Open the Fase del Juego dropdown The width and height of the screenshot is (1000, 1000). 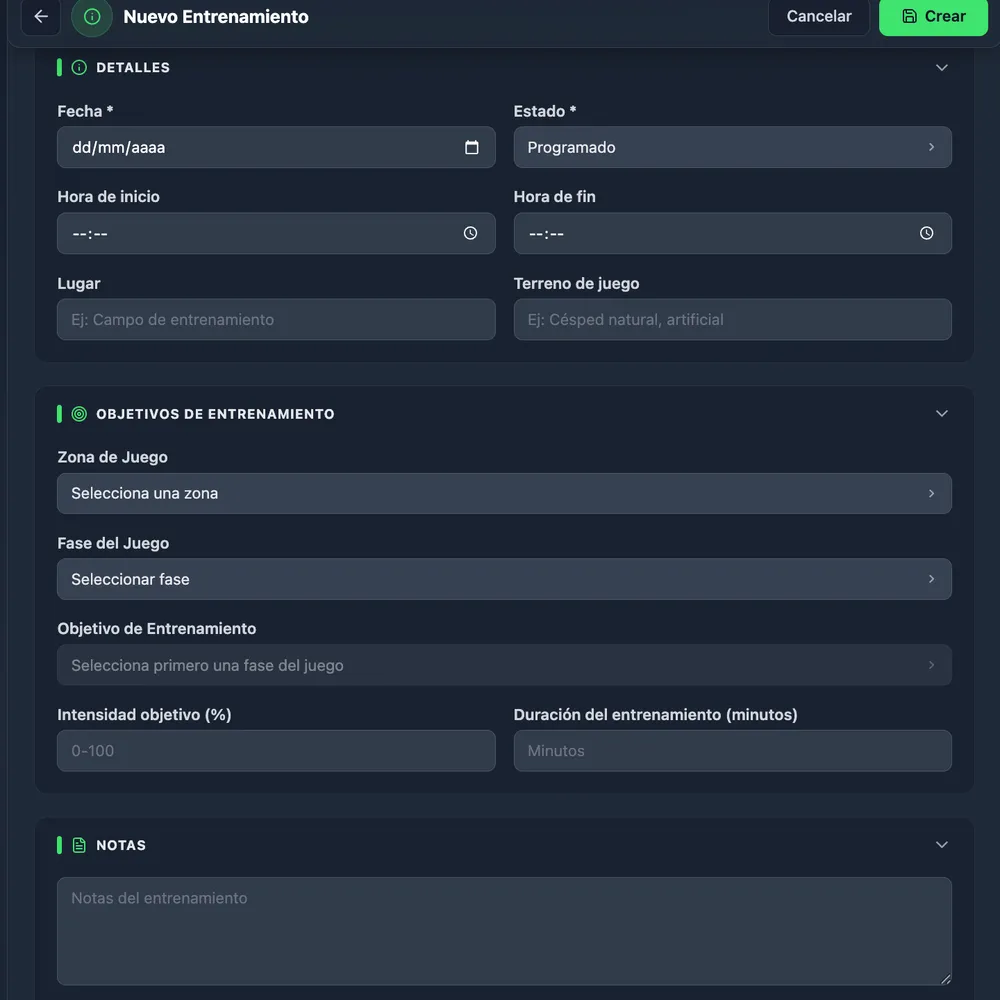click(x=504, y=579)
